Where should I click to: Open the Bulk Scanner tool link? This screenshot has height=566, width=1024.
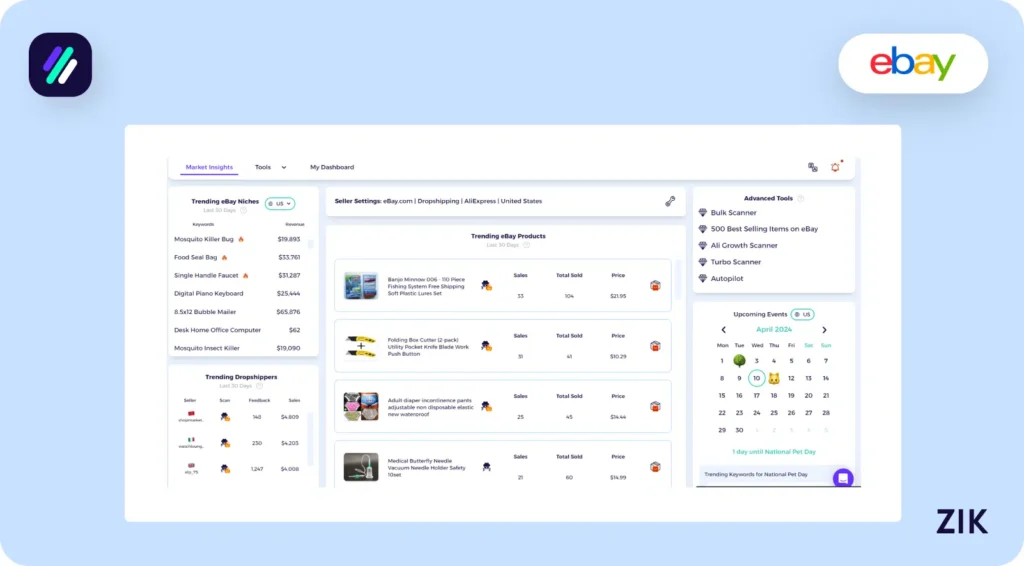click(x=733, y=213)
